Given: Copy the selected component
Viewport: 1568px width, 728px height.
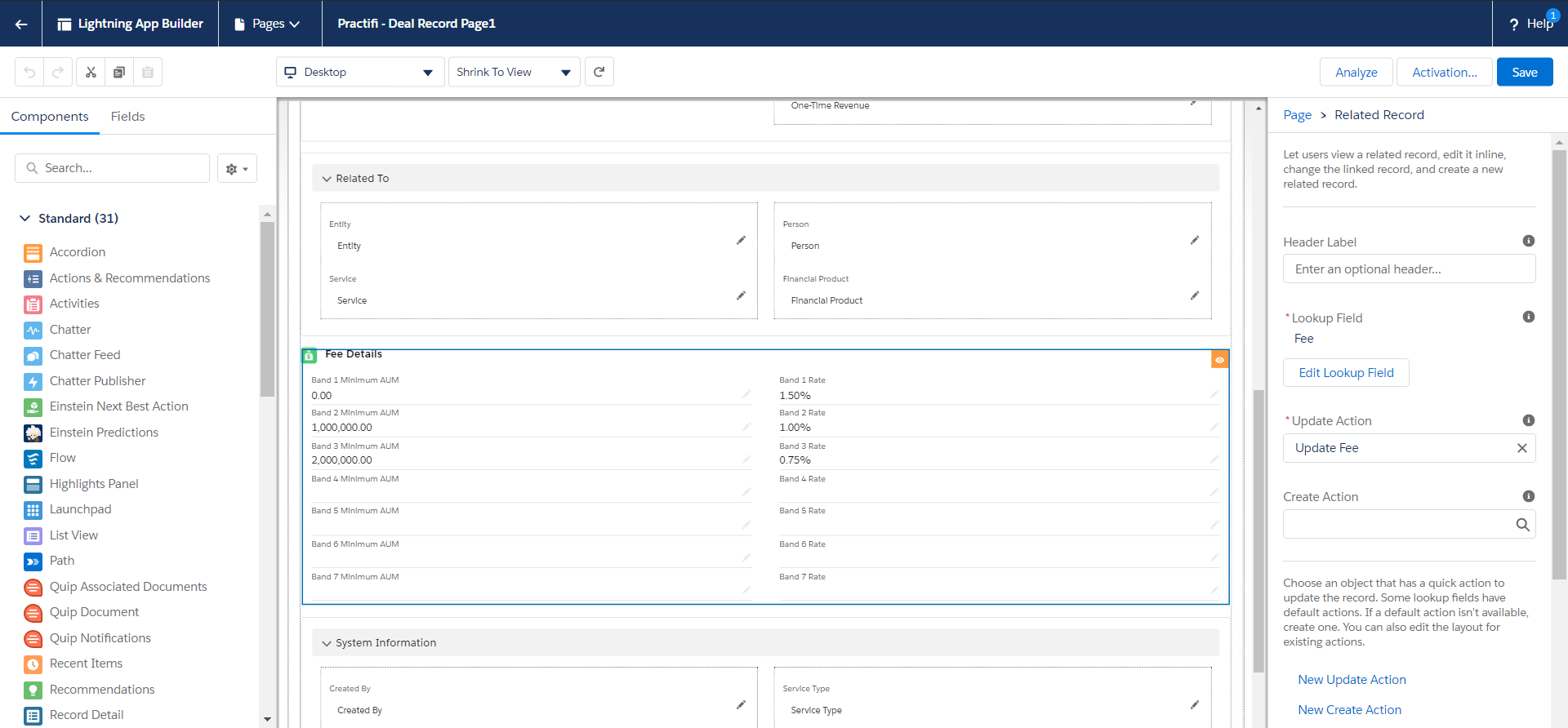Looking at the screenshot, I should point(119,72).
